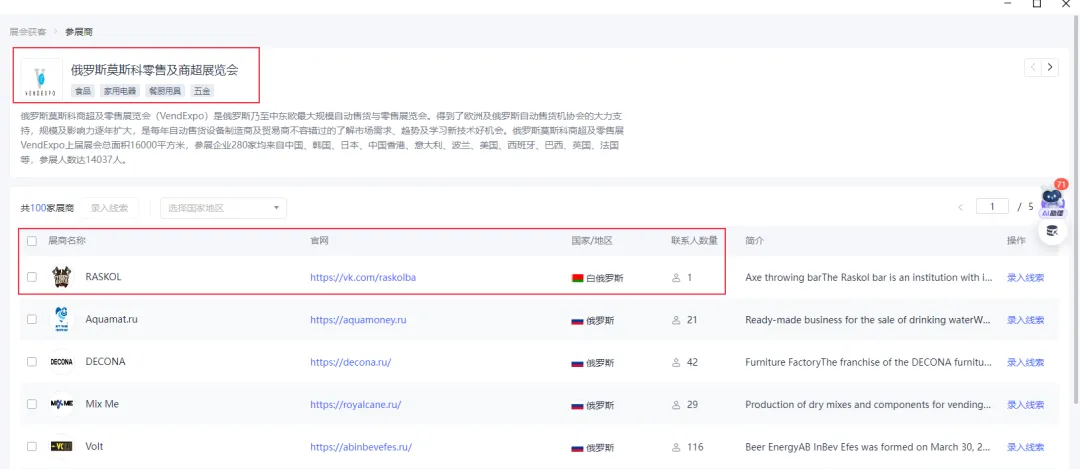The width and height of the screenshot is (1080, 469).
Task: Open https://vk.com/raskolba link
Action: point(363,278)
